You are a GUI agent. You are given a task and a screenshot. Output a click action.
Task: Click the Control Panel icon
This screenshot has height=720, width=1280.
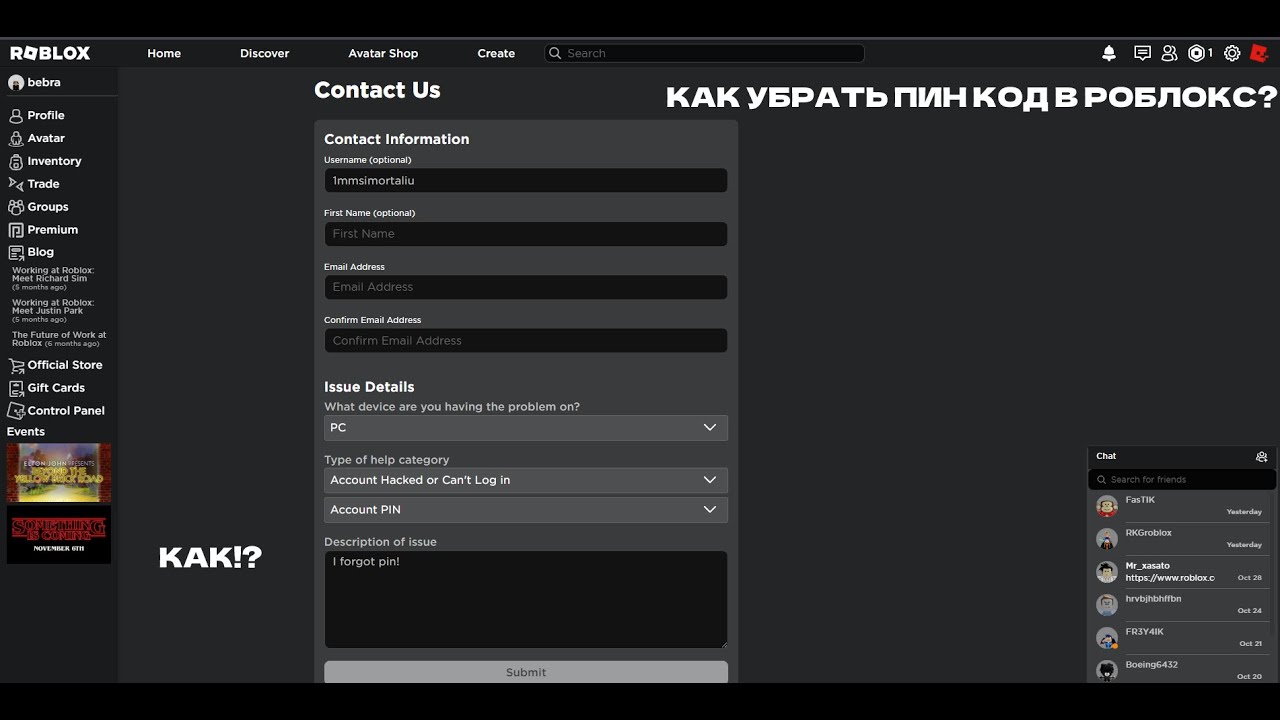16,411
